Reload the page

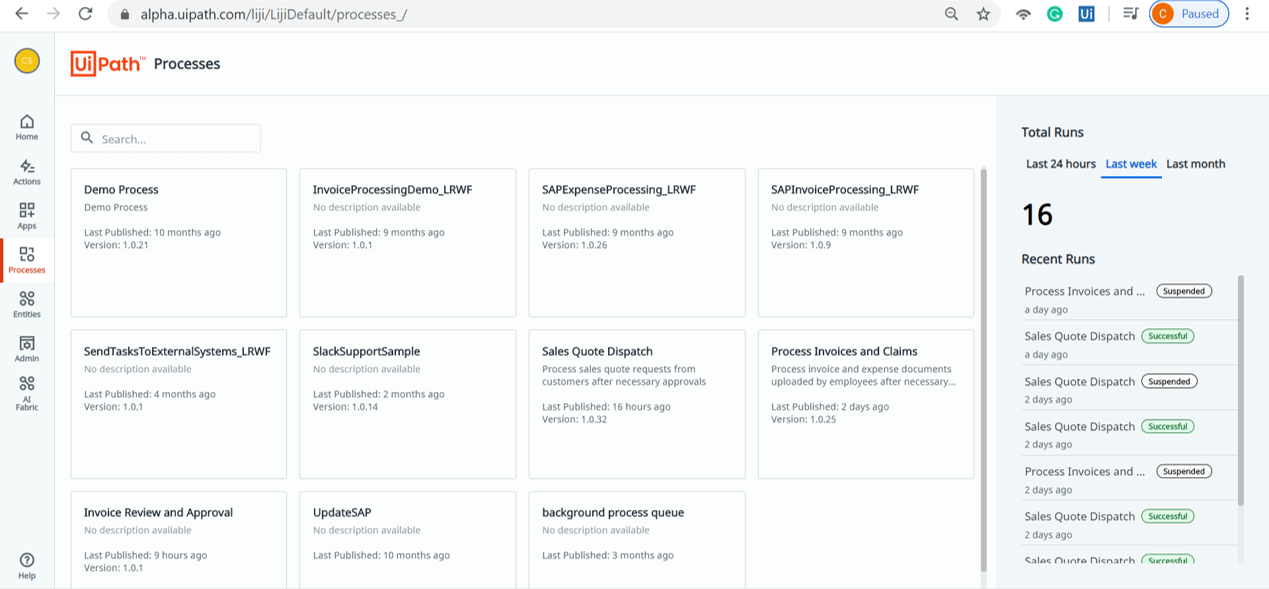[85, 14]
